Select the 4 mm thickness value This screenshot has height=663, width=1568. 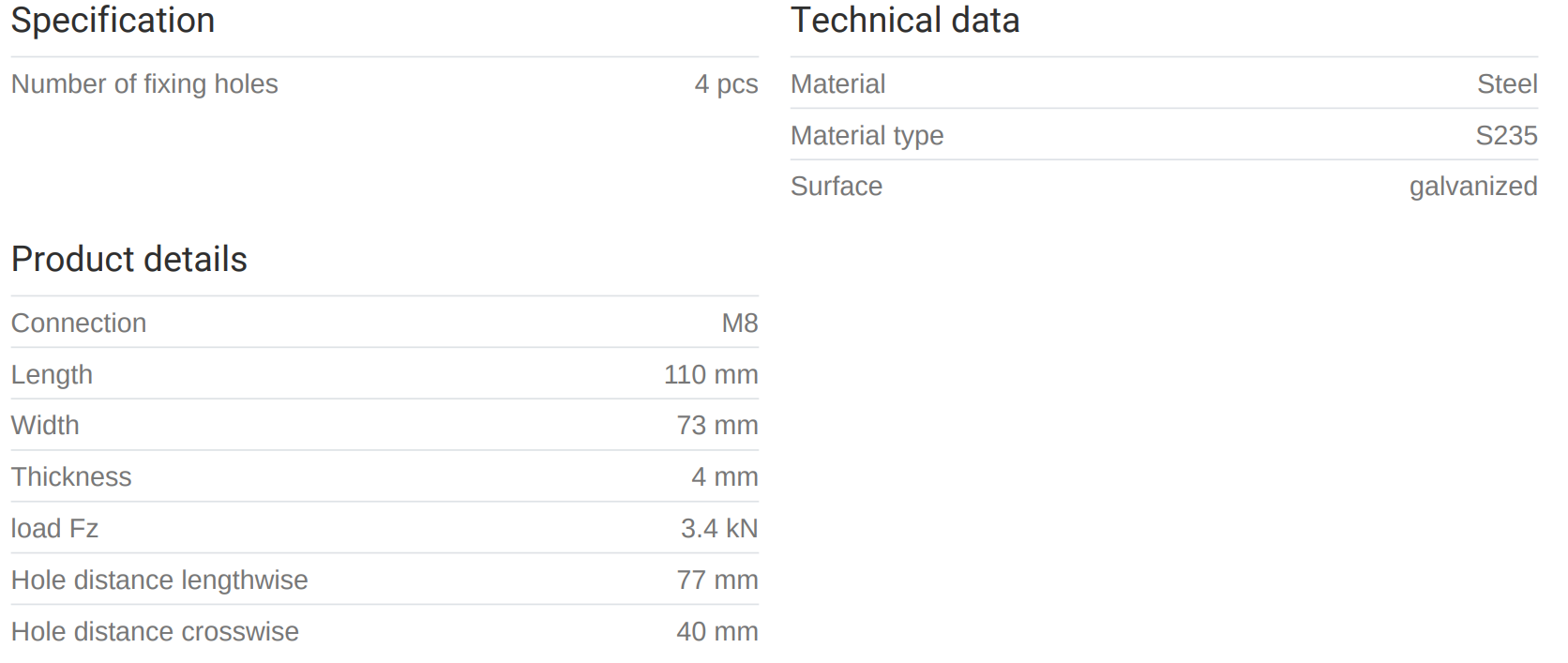coord(724,477)
